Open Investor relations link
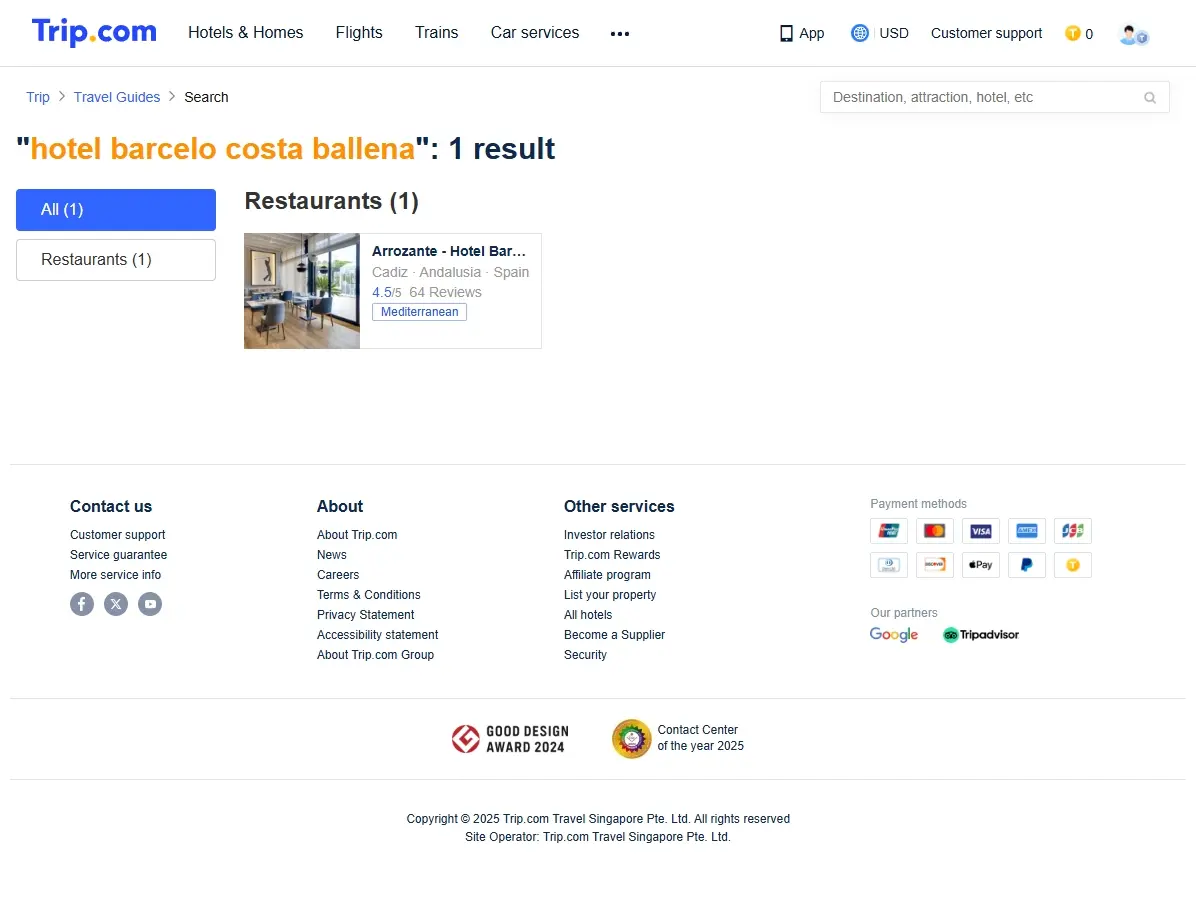The height and width of the screenshot is (921, 1196). [609, 535]
